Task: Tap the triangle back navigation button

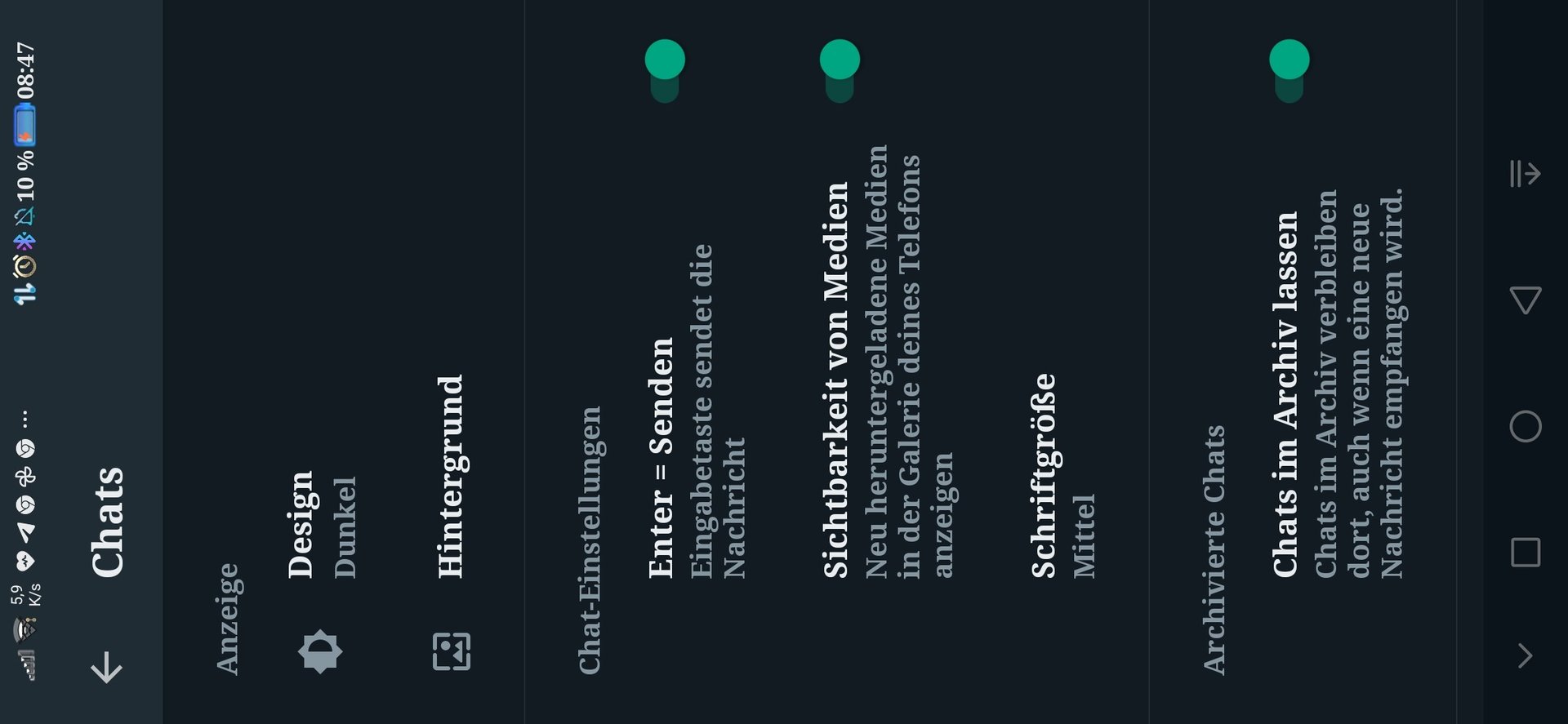Action: pyautogui.click(x=1526, y=300)
